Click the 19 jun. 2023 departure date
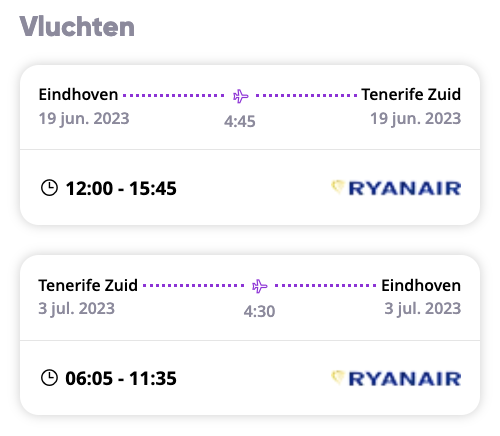Viewport: 500px width, 436px height. (x=84, y=119)
